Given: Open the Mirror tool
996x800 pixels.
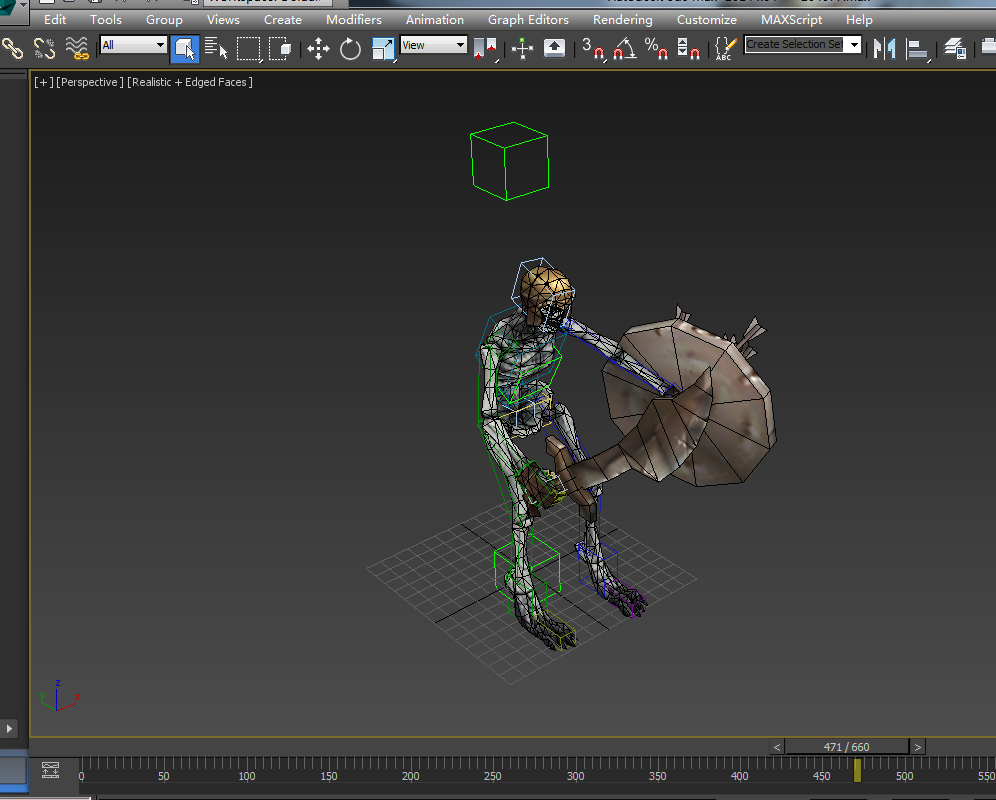Looking at the screenshot, I should pos(884,47).
